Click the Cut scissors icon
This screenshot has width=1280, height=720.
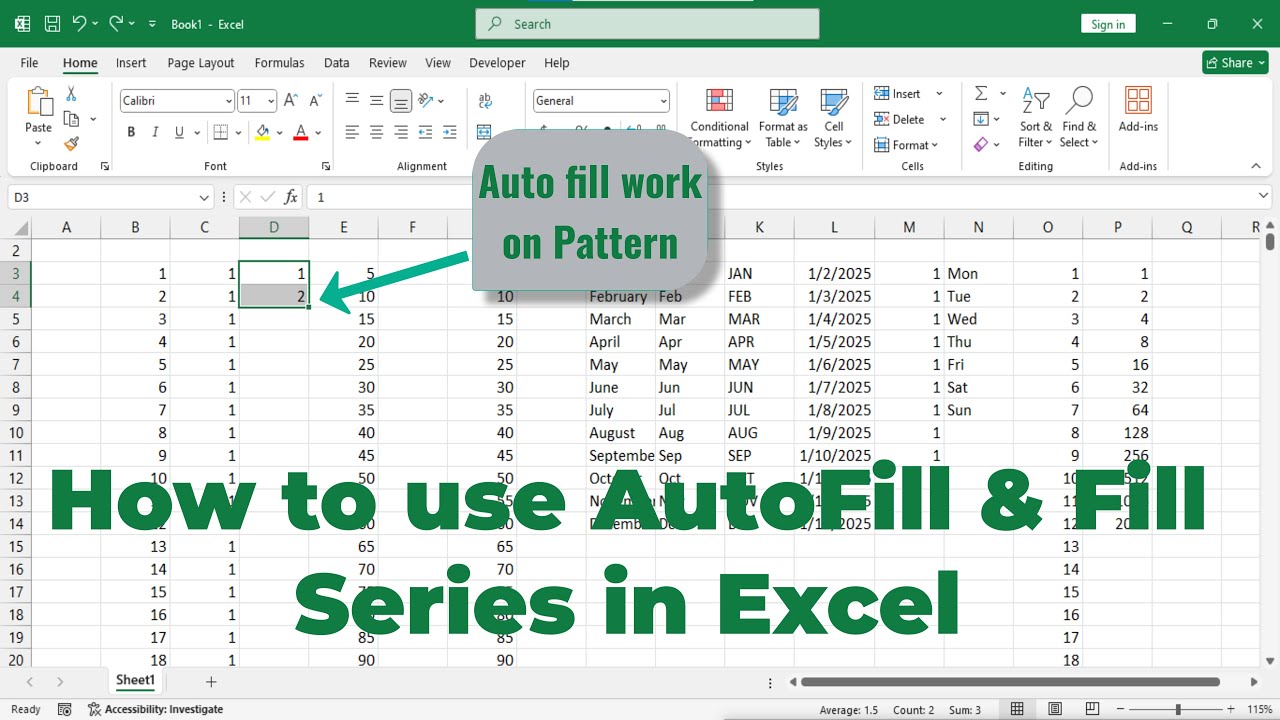tap(71, 94)
